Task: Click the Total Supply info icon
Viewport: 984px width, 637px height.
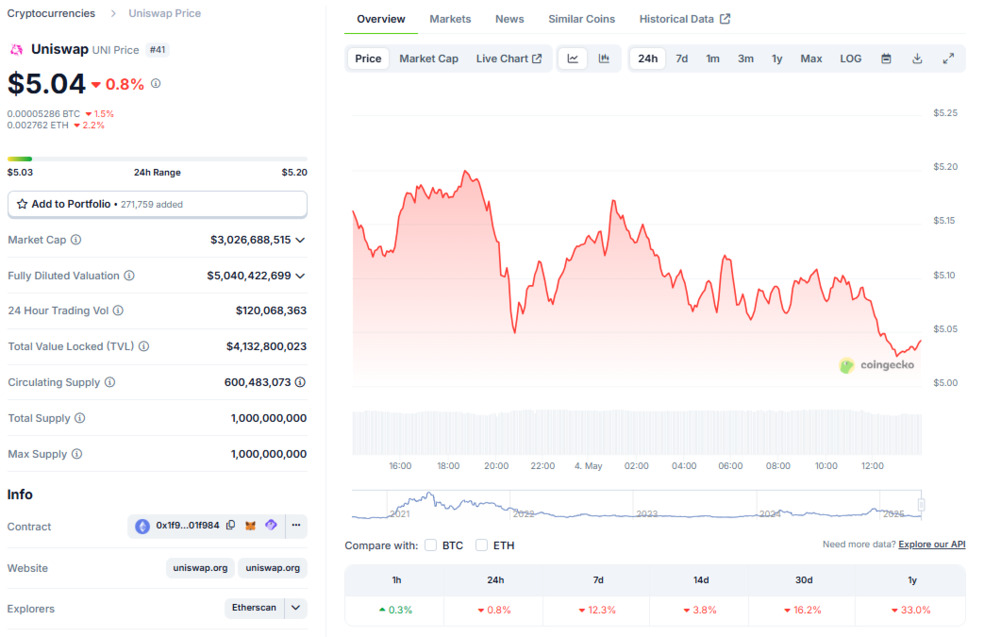Action: tap(80, 418)
